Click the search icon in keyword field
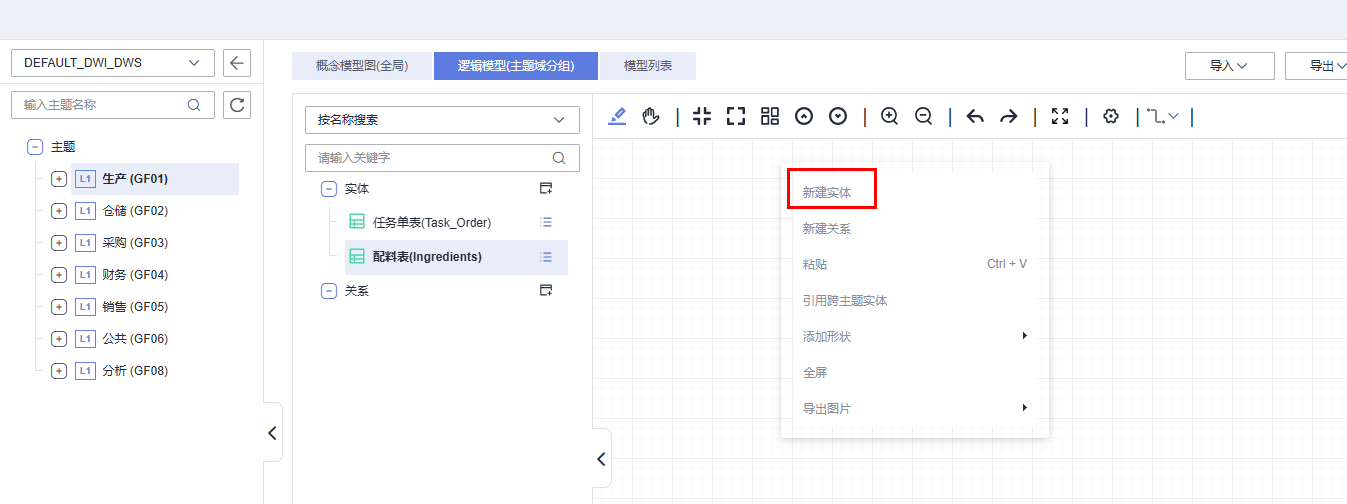 pyautogui.click(x=559, y=158)
